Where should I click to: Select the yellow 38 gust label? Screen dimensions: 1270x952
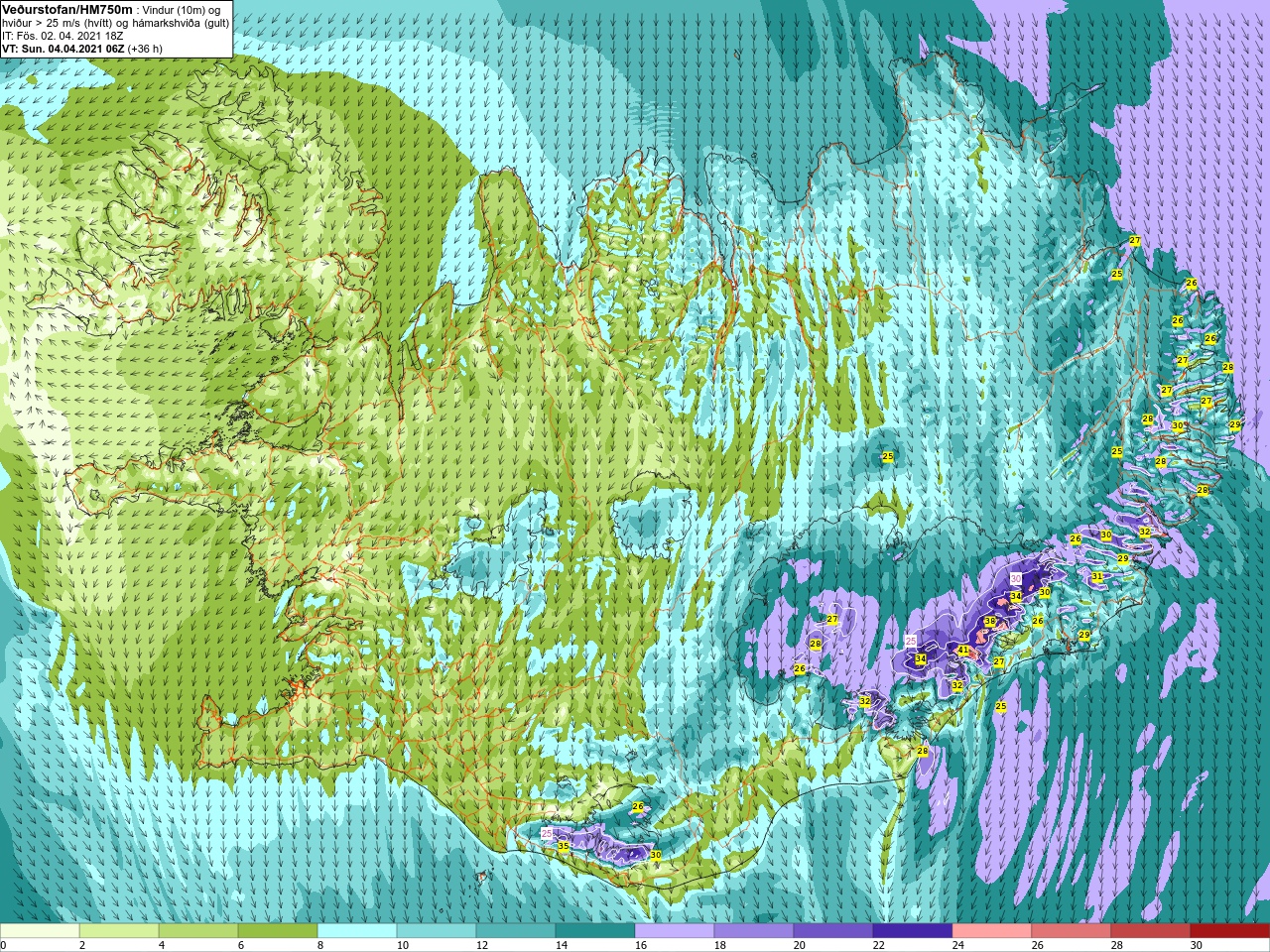point(989,622)
